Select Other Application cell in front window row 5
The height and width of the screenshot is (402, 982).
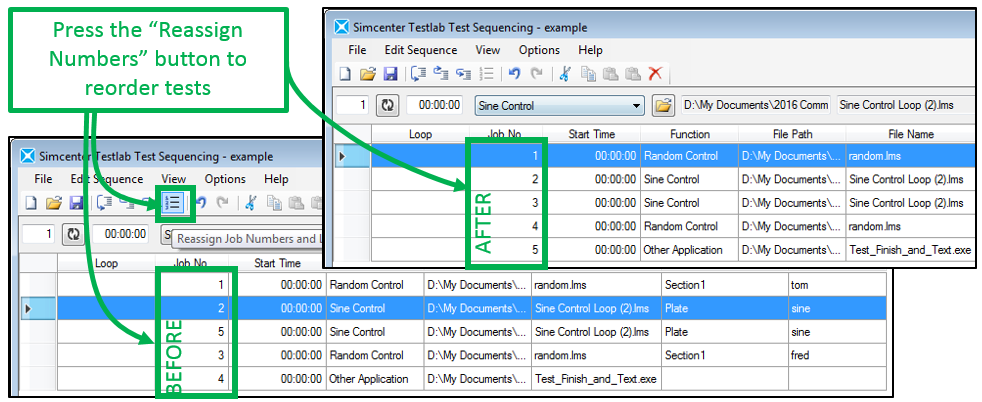690,250
